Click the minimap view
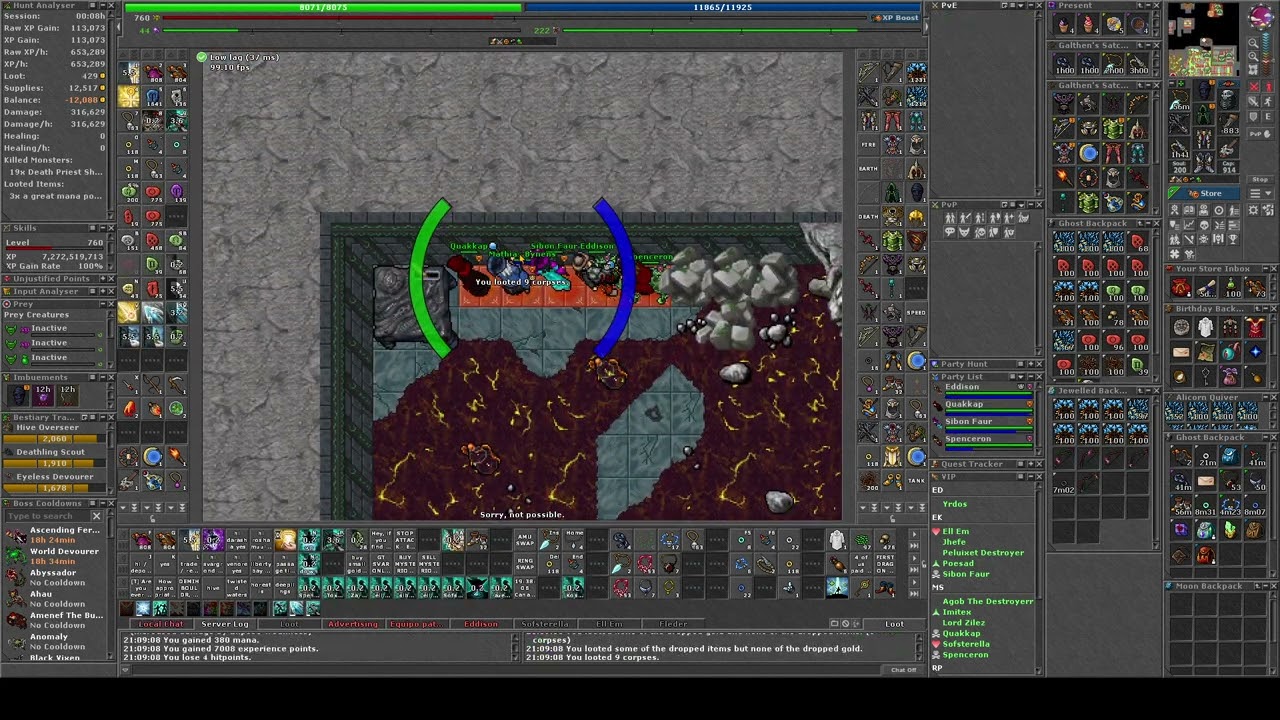This screenshot has height=720, width=1280. tap(1204, 41)
